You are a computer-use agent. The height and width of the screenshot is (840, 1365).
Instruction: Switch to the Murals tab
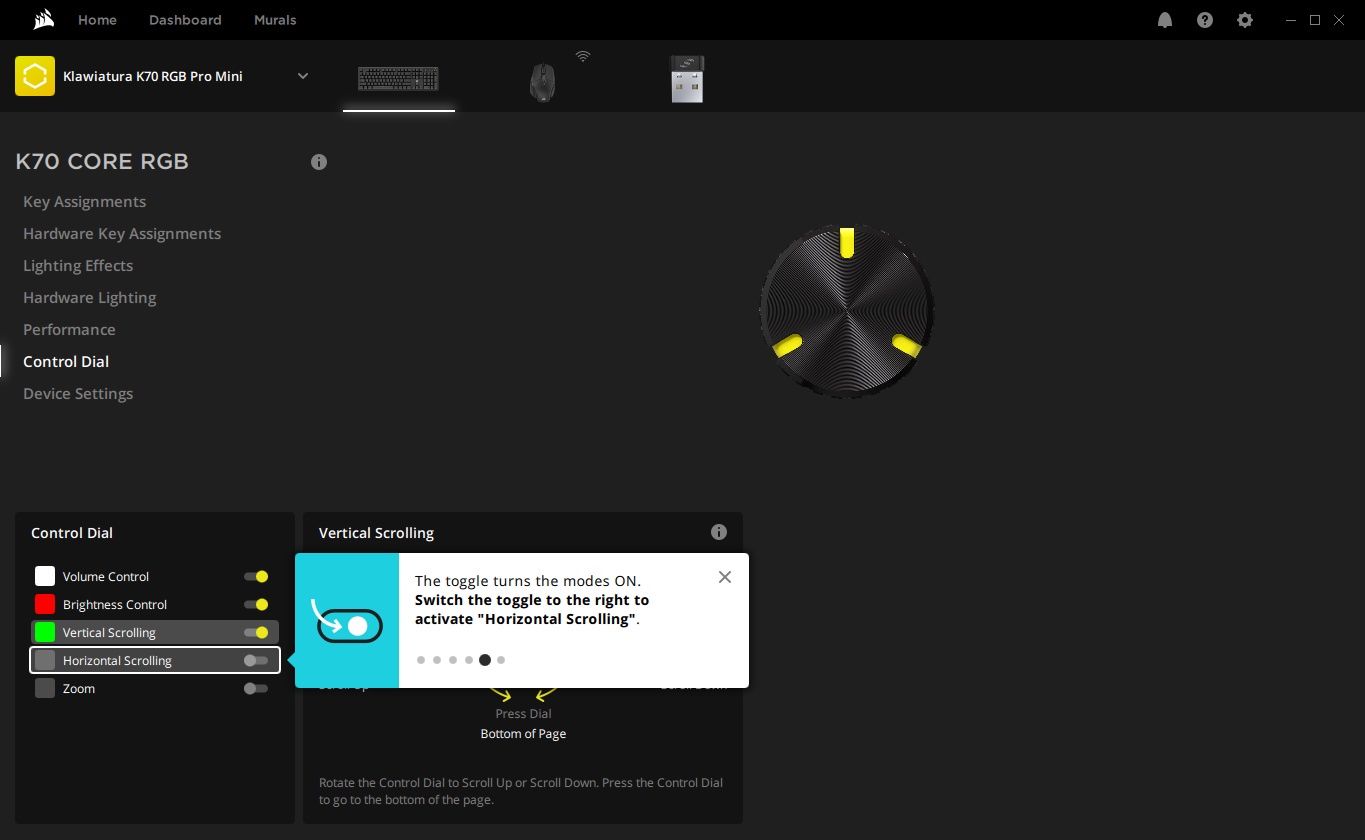(275, 20)
